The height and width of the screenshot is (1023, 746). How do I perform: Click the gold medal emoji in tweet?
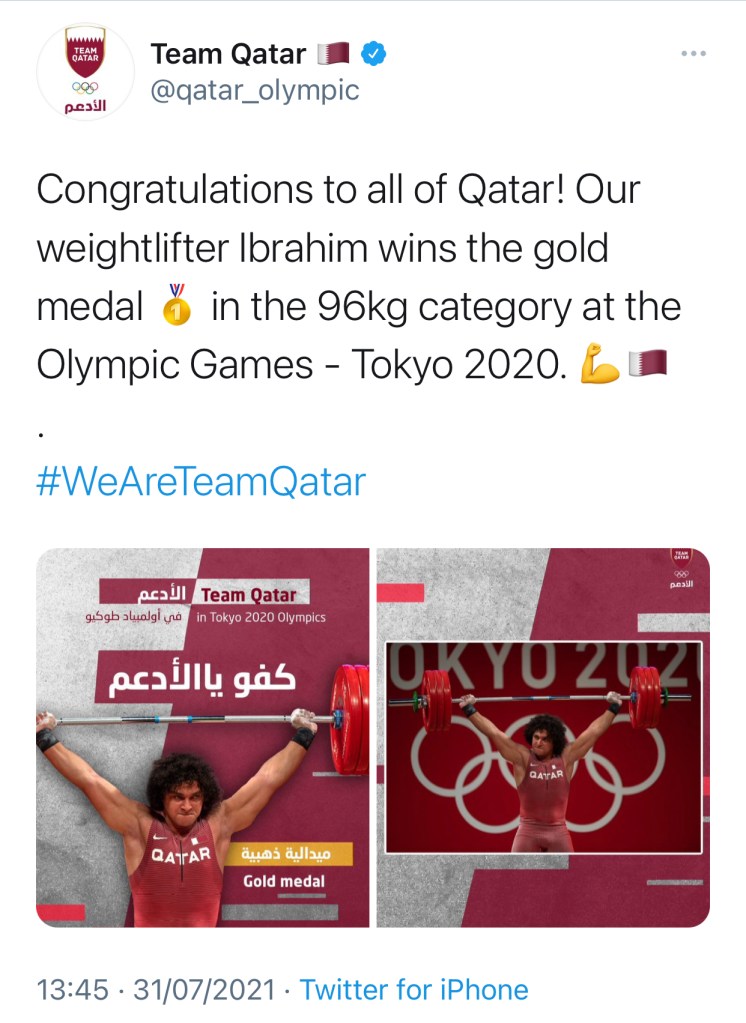[x=177, y=307]
